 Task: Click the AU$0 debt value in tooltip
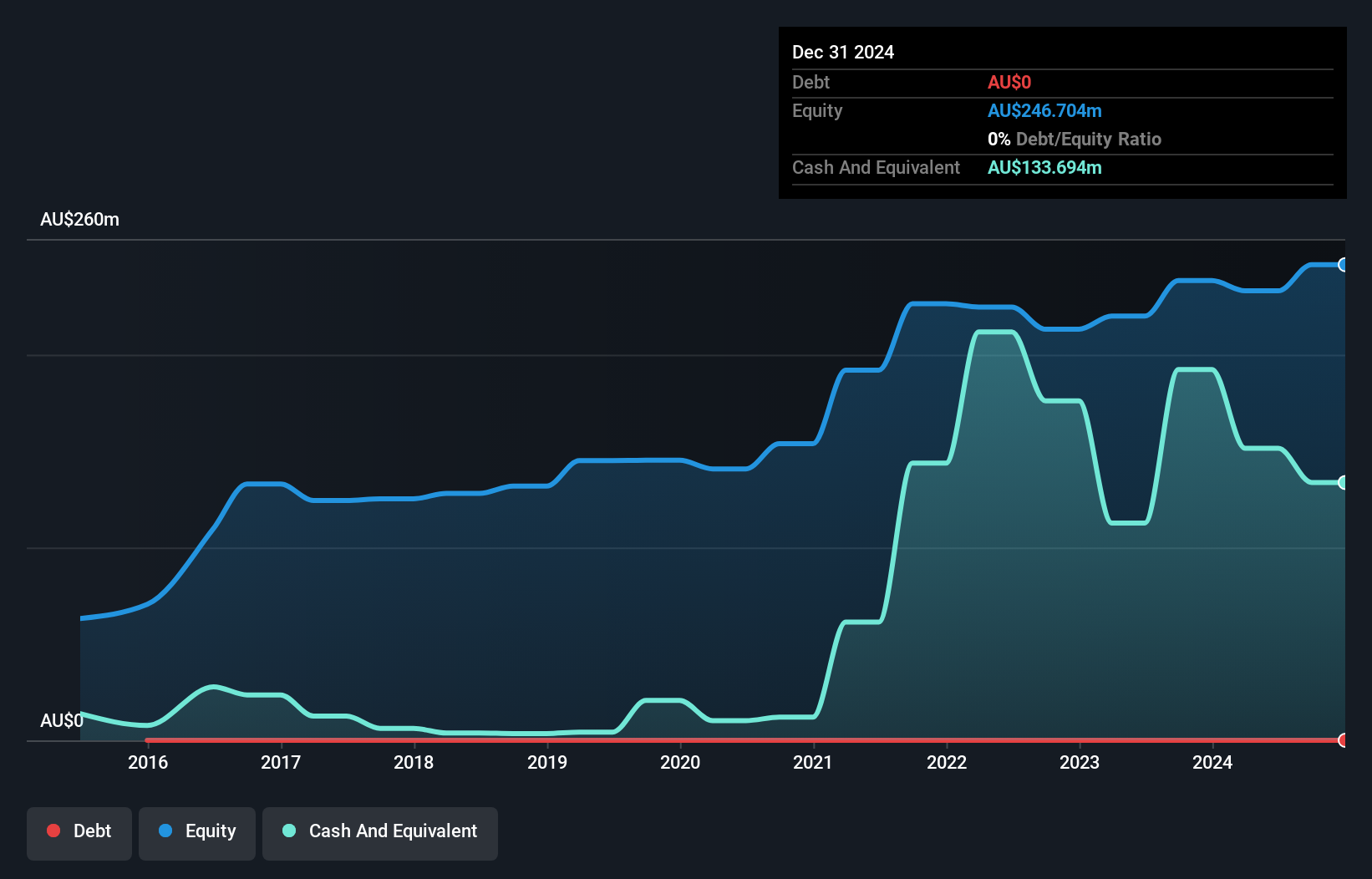pos(1009,82)
